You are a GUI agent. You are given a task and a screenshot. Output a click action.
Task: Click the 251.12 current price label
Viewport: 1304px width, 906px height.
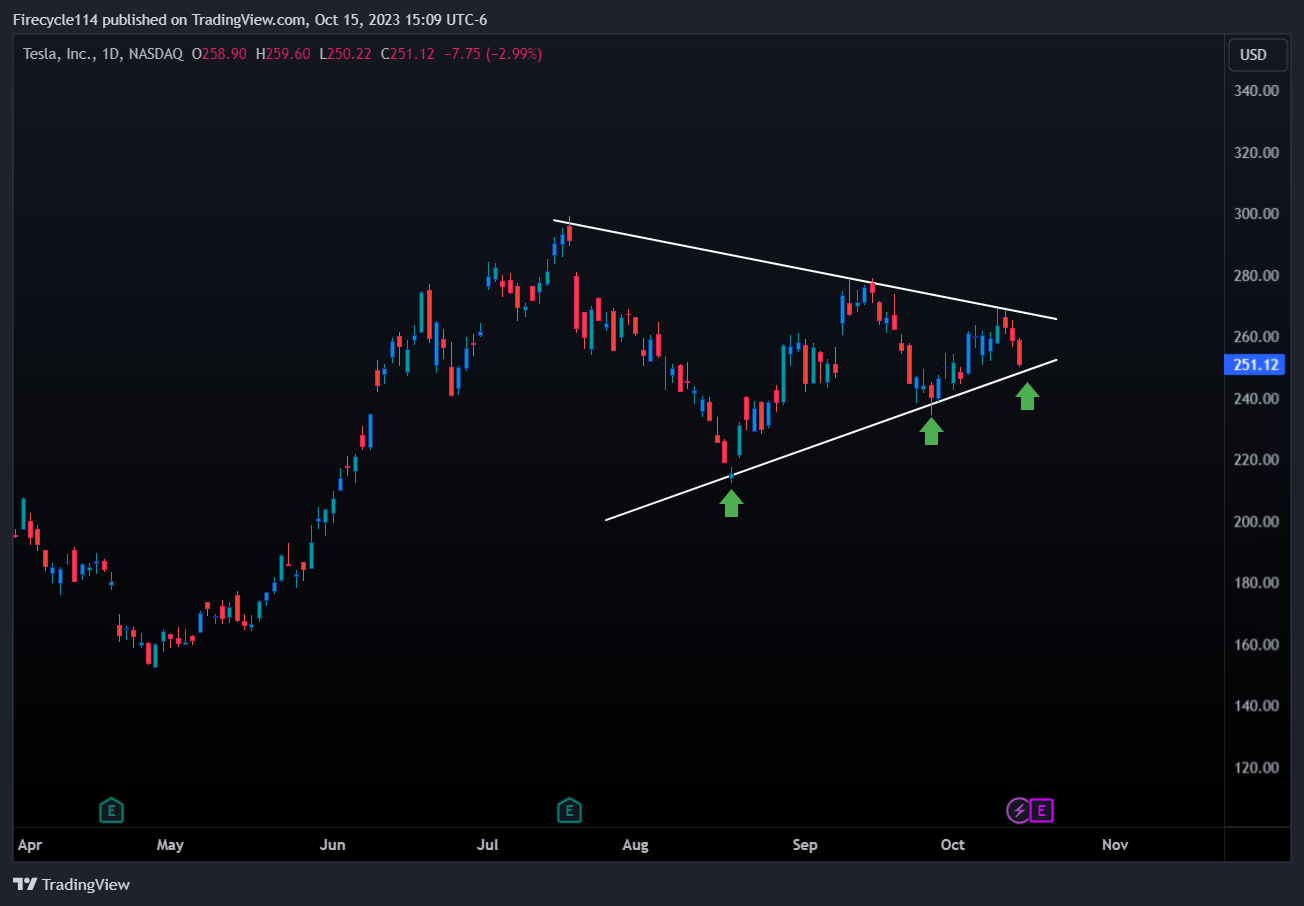(x=1257, y=365)
